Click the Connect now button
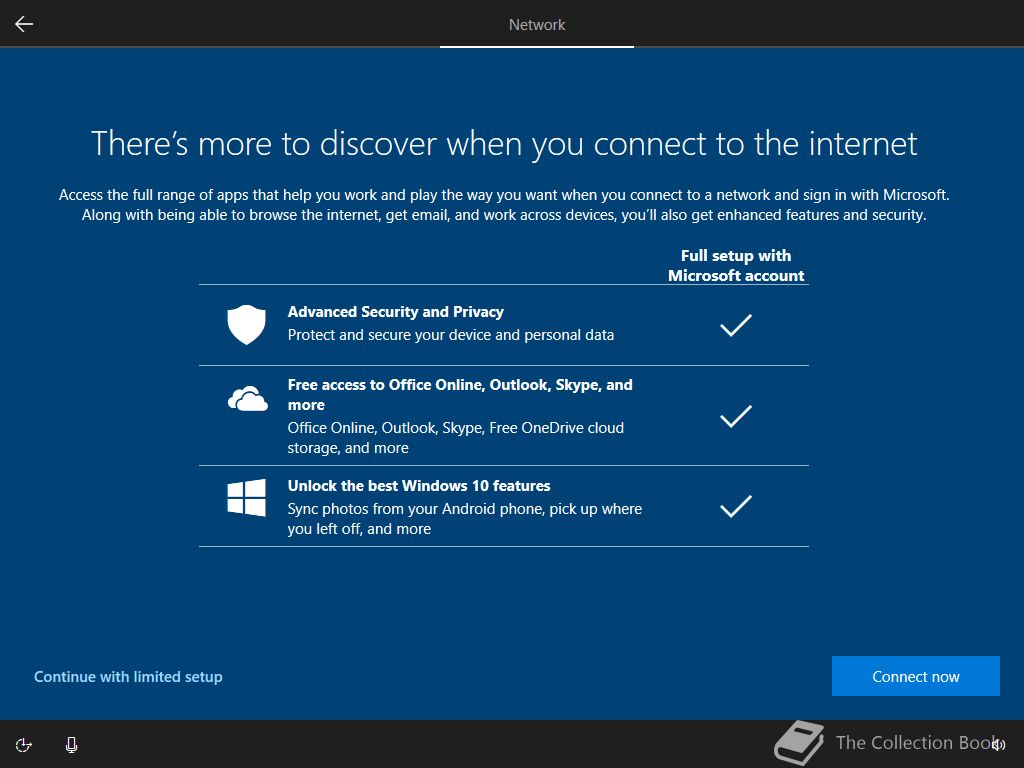The height and width of the screenshot is (768, 1024). [916, 676]
